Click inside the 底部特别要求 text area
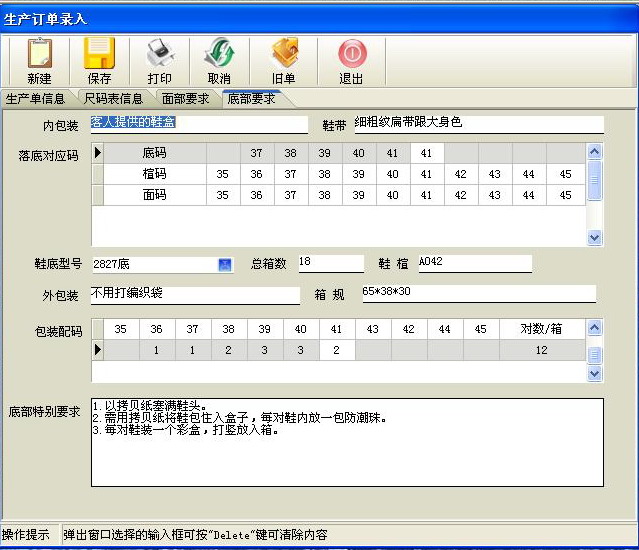The width and height of the screenshot is (639, 550). click(x=347, y=442)
